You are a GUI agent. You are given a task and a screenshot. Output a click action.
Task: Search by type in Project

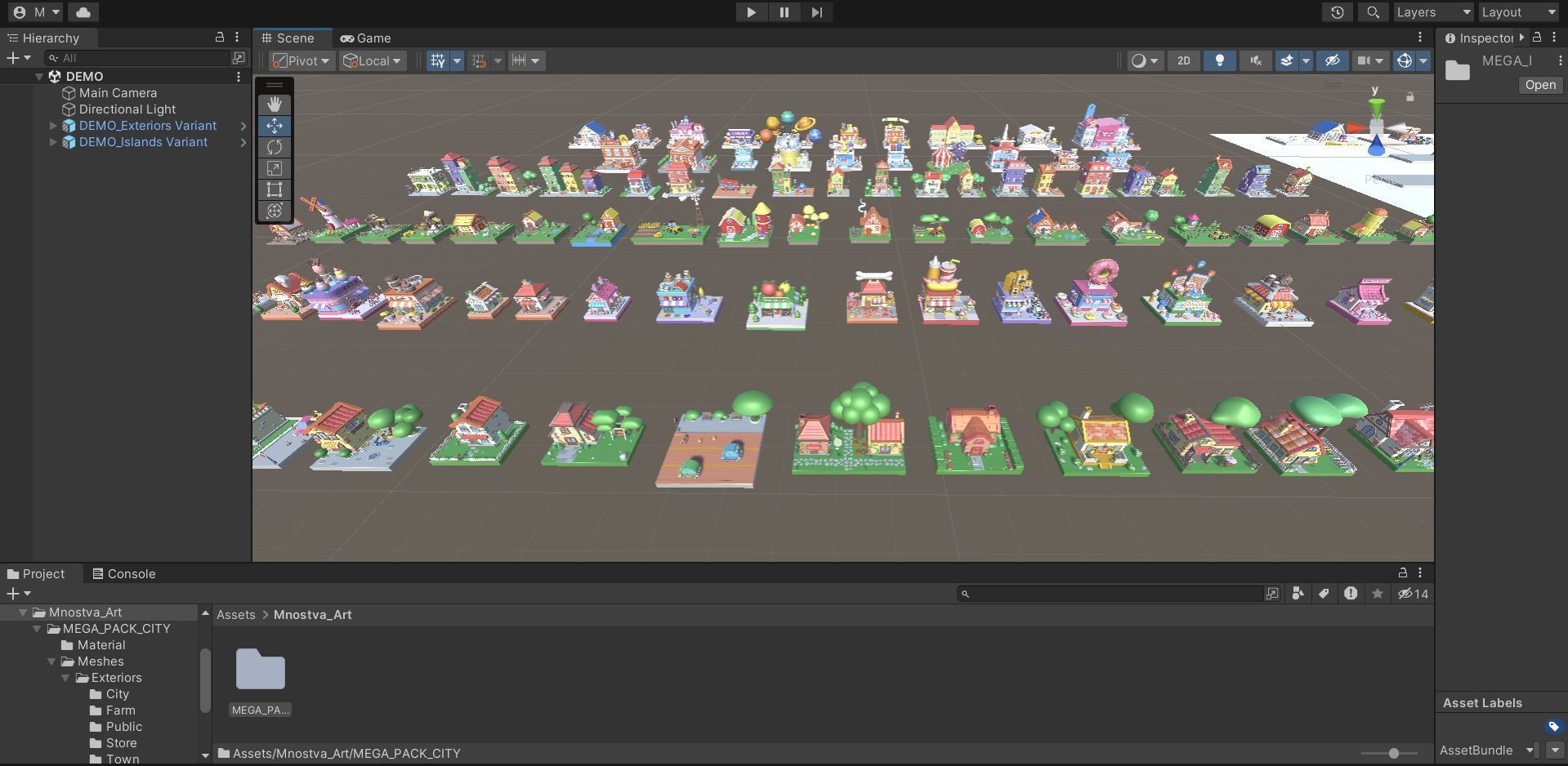coord(1298,594)
